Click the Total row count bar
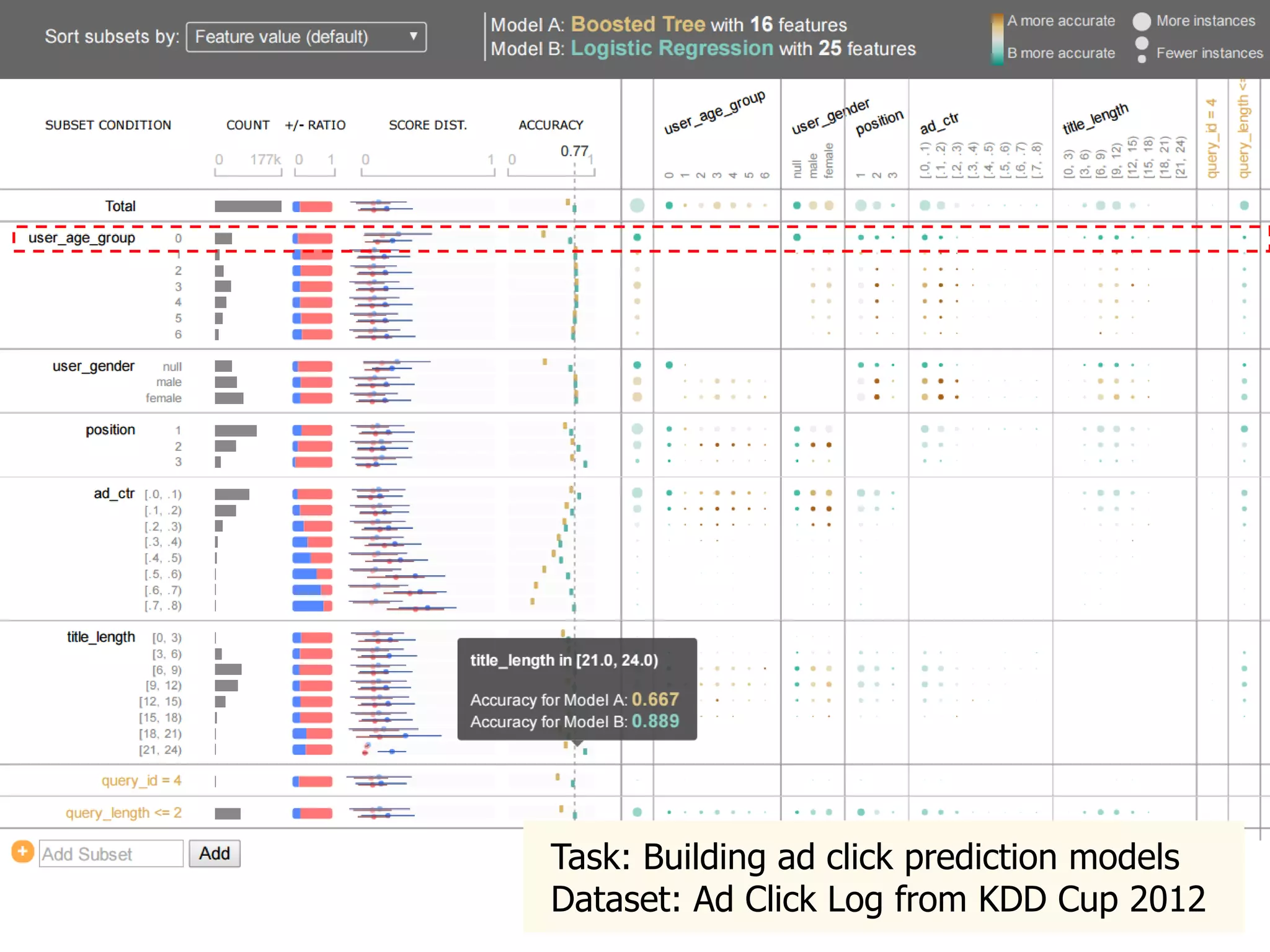1270x952 pixels. click(x=248, y=206)
